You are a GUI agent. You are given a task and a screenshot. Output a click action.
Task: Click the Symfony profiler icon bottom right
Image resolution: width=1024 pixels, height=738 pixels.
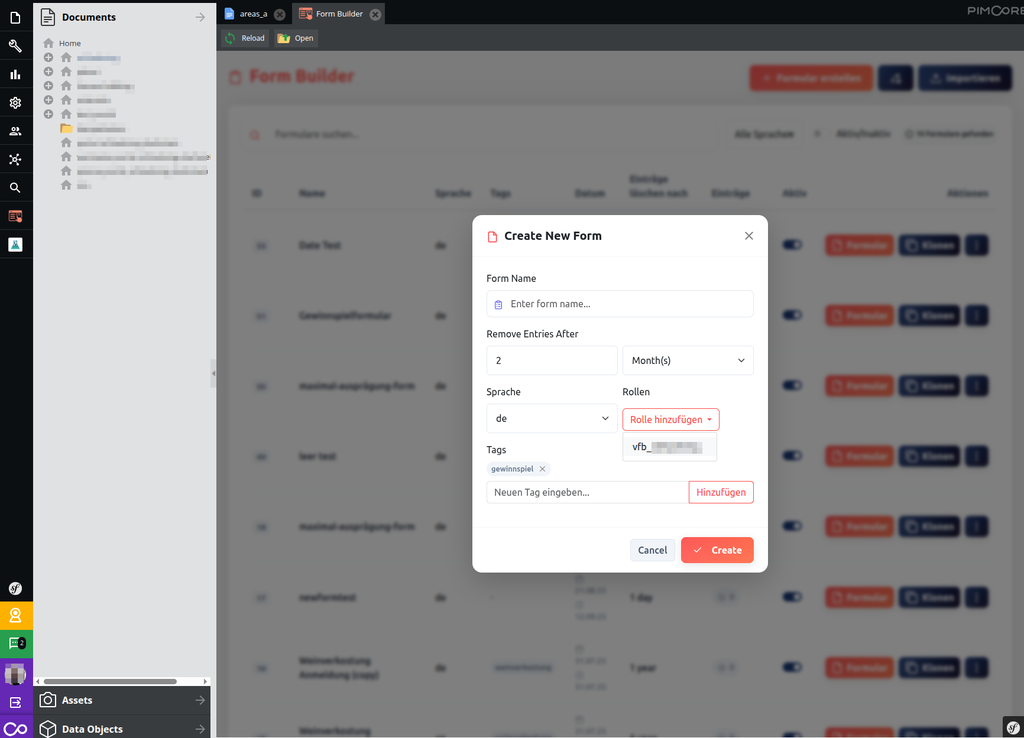tap(1013, 727)
